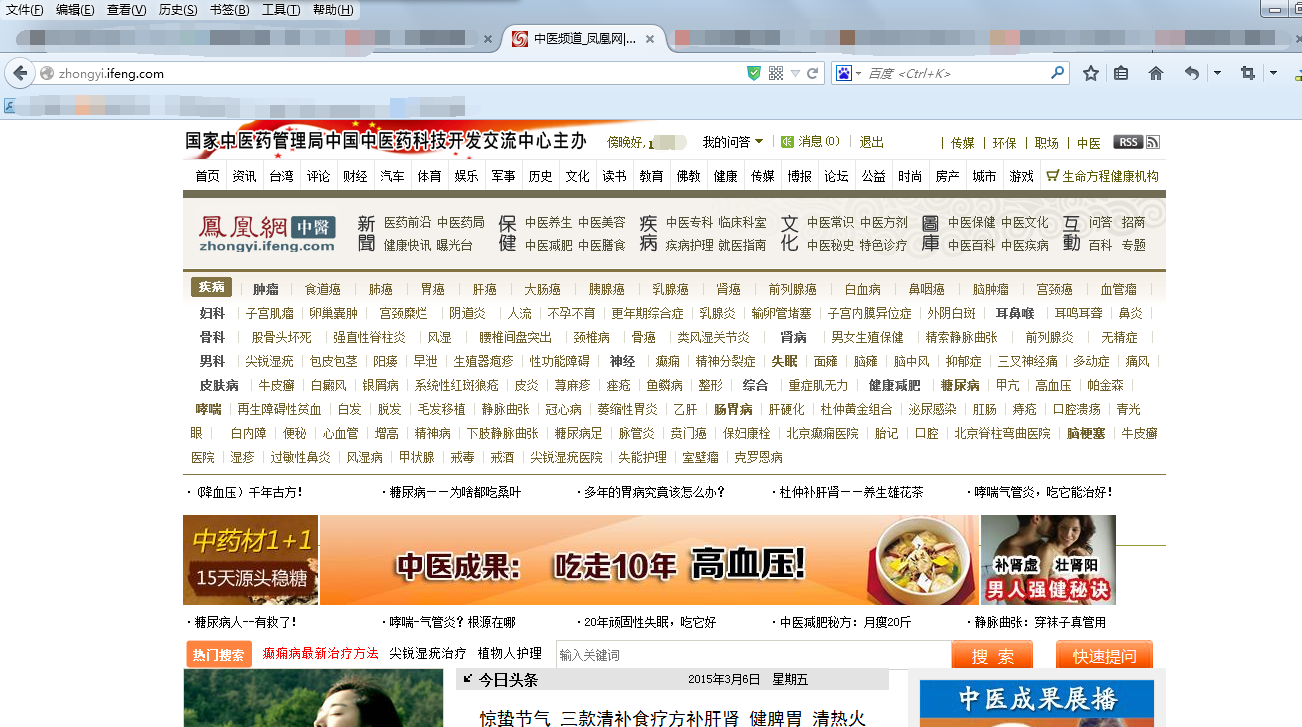
Task: Open the 查看(V) menu
Action: (126, 10)
